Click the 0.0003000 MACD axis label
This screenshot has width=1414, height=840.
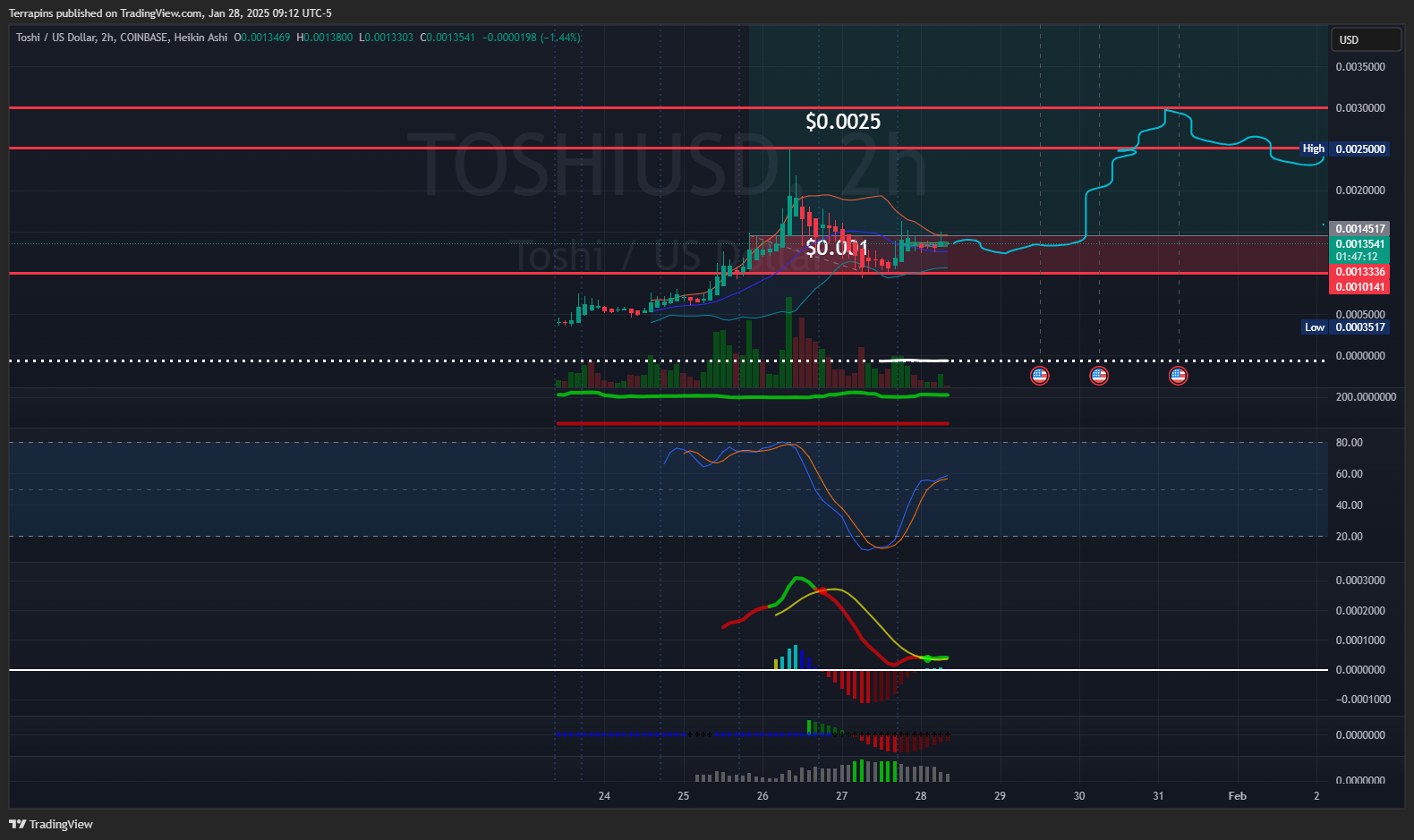click(1360, 581)
